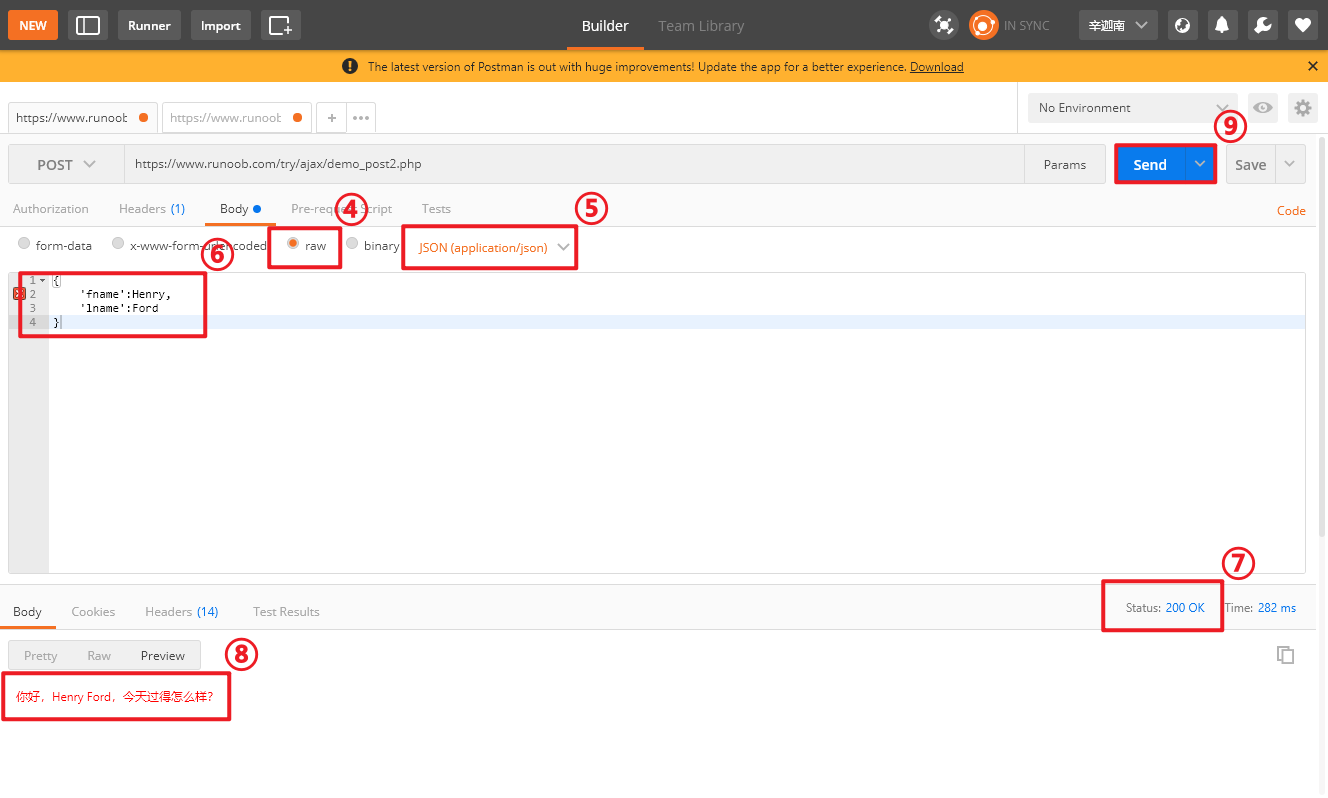
Task: Open the response Body tab
Action: pyautogui.click(x=27, y=611)
